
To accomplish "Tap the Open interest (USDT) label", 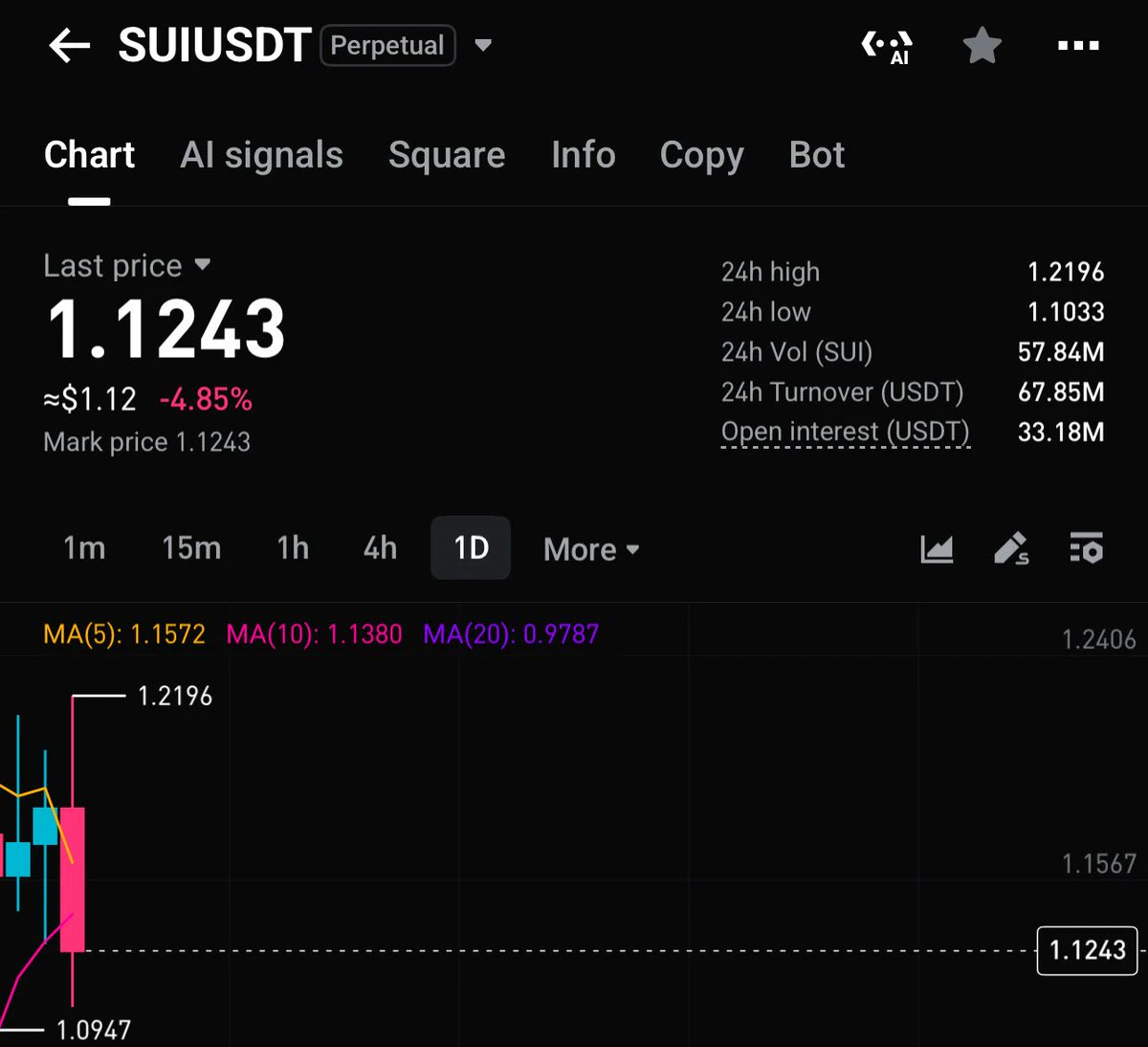I will (846, 433).
